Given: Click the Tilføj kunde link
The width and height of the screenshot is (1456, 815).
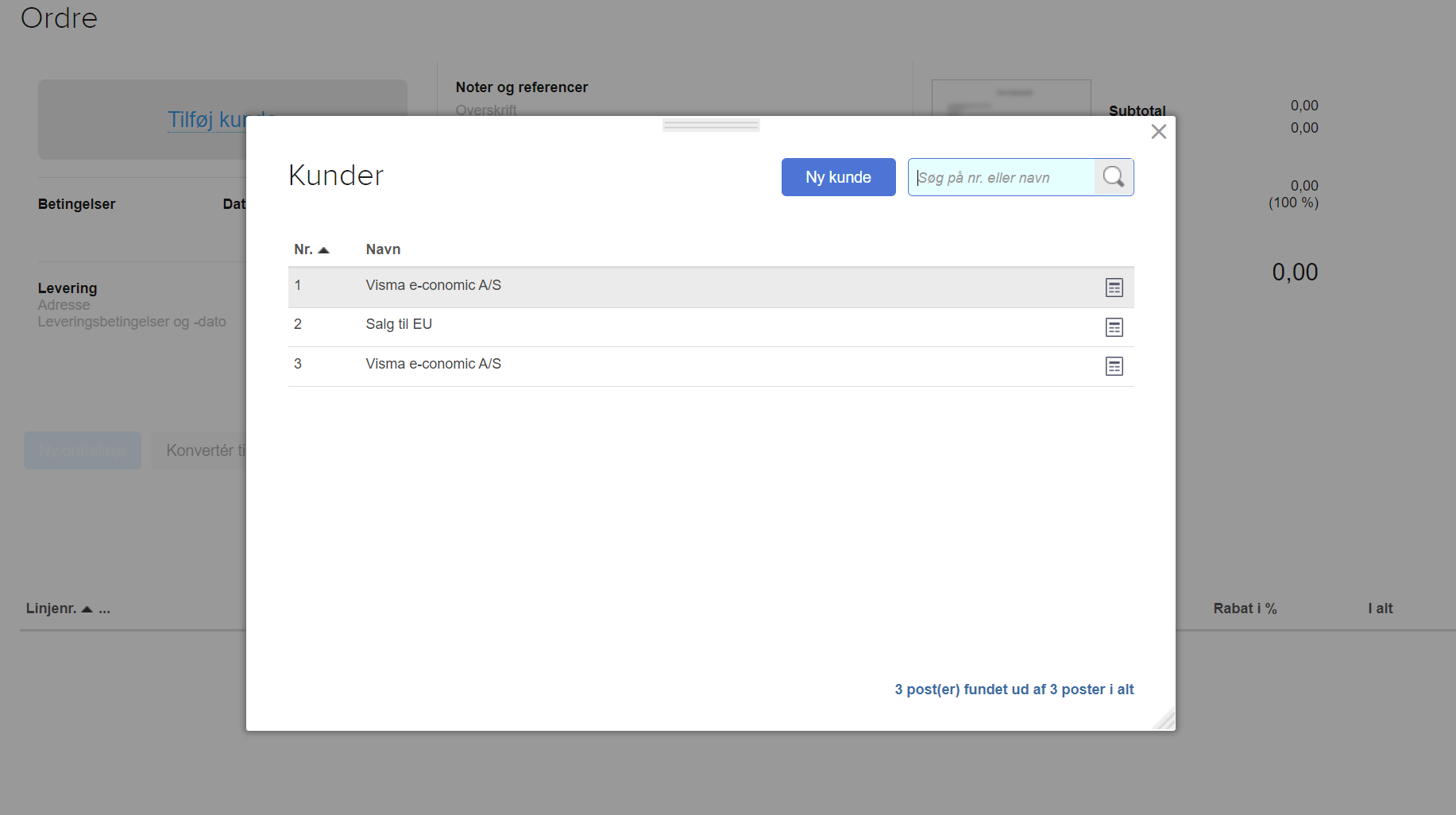Looking at the screenshot, I should point(207,120).
